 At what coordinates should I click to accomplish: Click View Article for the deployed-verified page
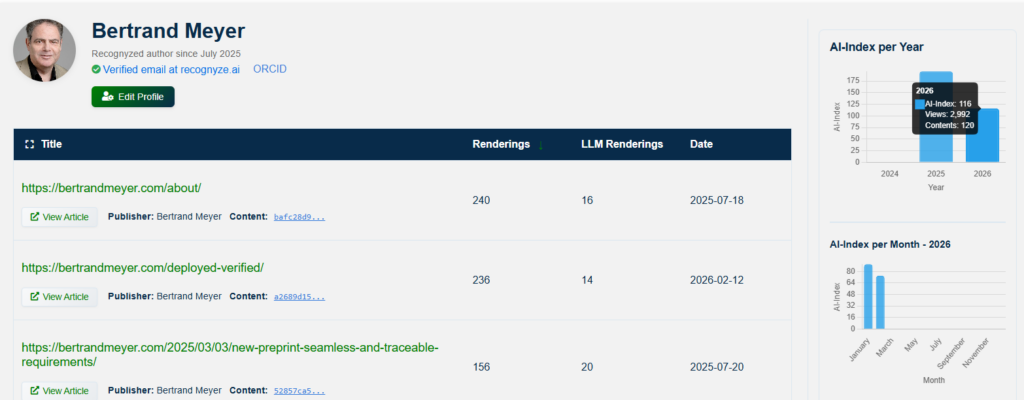[60, 296]
